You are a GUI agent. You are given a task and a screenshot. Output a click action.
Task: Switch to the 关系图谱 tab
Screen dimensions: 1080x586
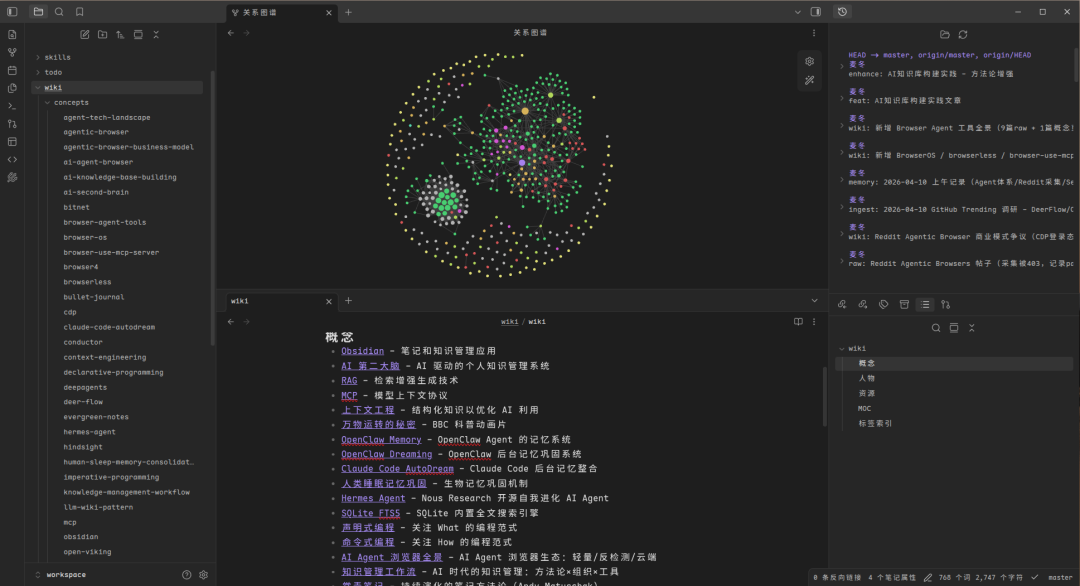(282, 12)
